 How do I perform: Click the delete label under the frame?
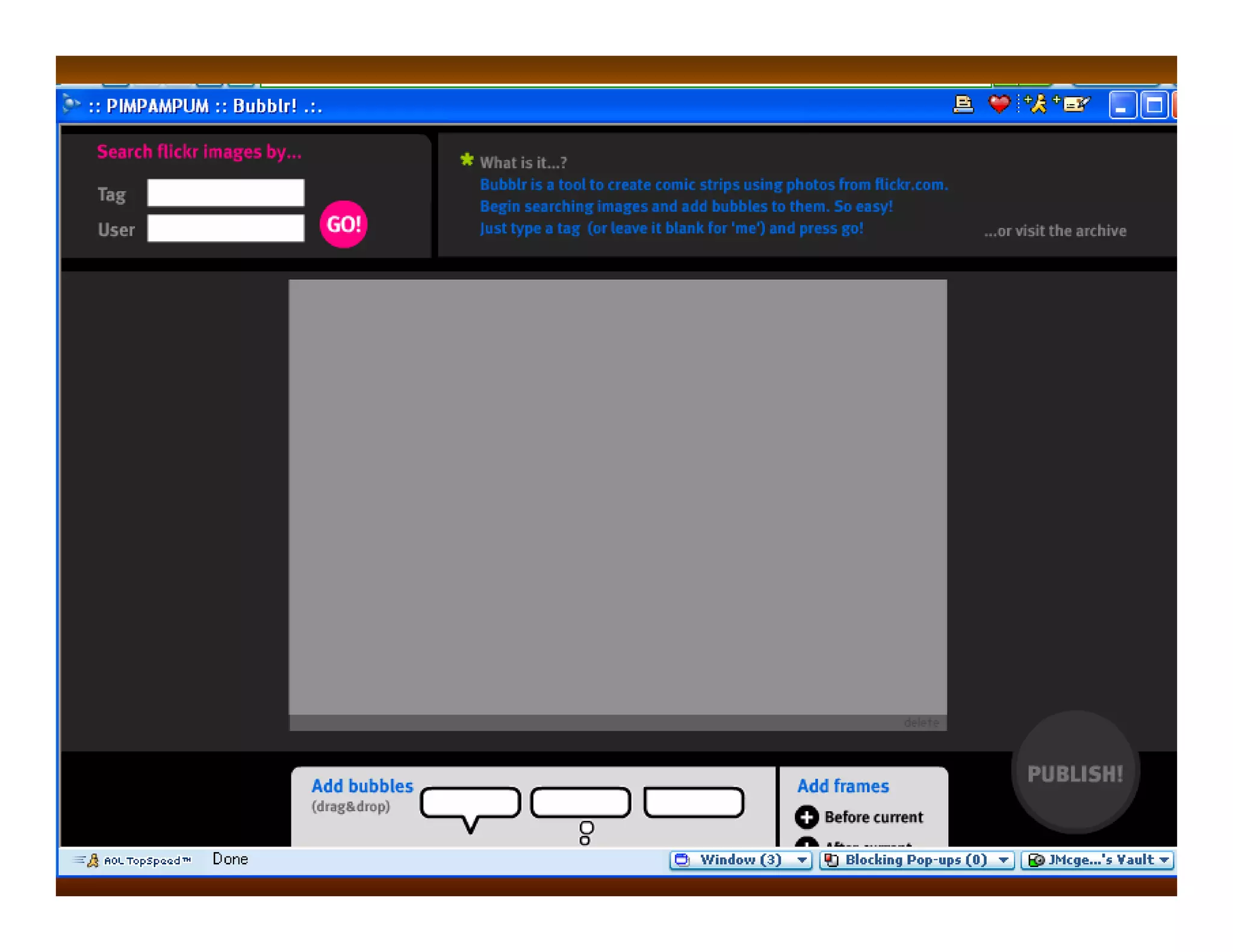point(921,722)
